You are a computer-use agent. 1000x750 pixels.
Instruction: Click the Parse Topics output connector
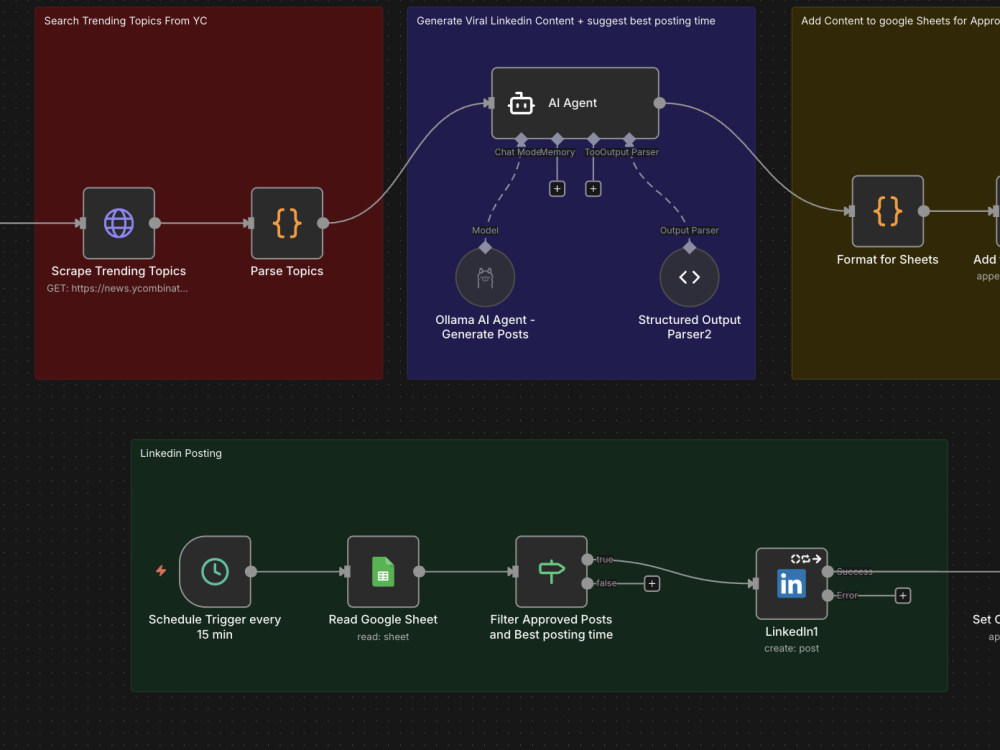(x=323, y=223)
